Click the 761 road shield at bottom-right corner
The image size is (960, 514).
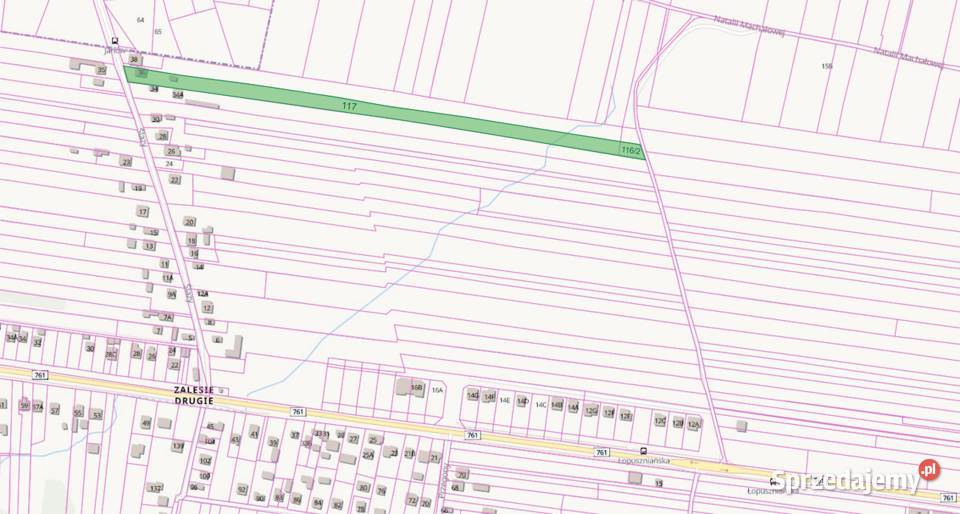(948, 497)
